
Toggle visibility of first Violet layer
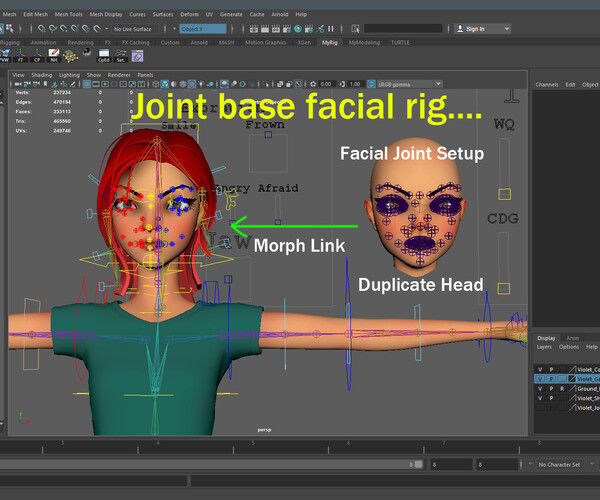[x=540, y=368]
